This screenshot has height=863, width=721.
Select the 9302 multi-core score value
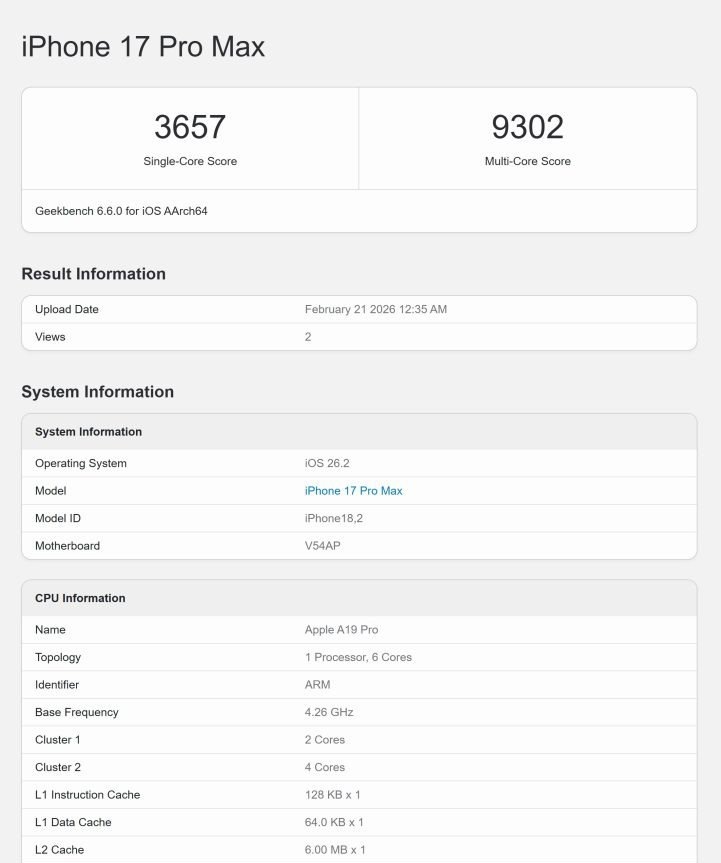[527, 127]
